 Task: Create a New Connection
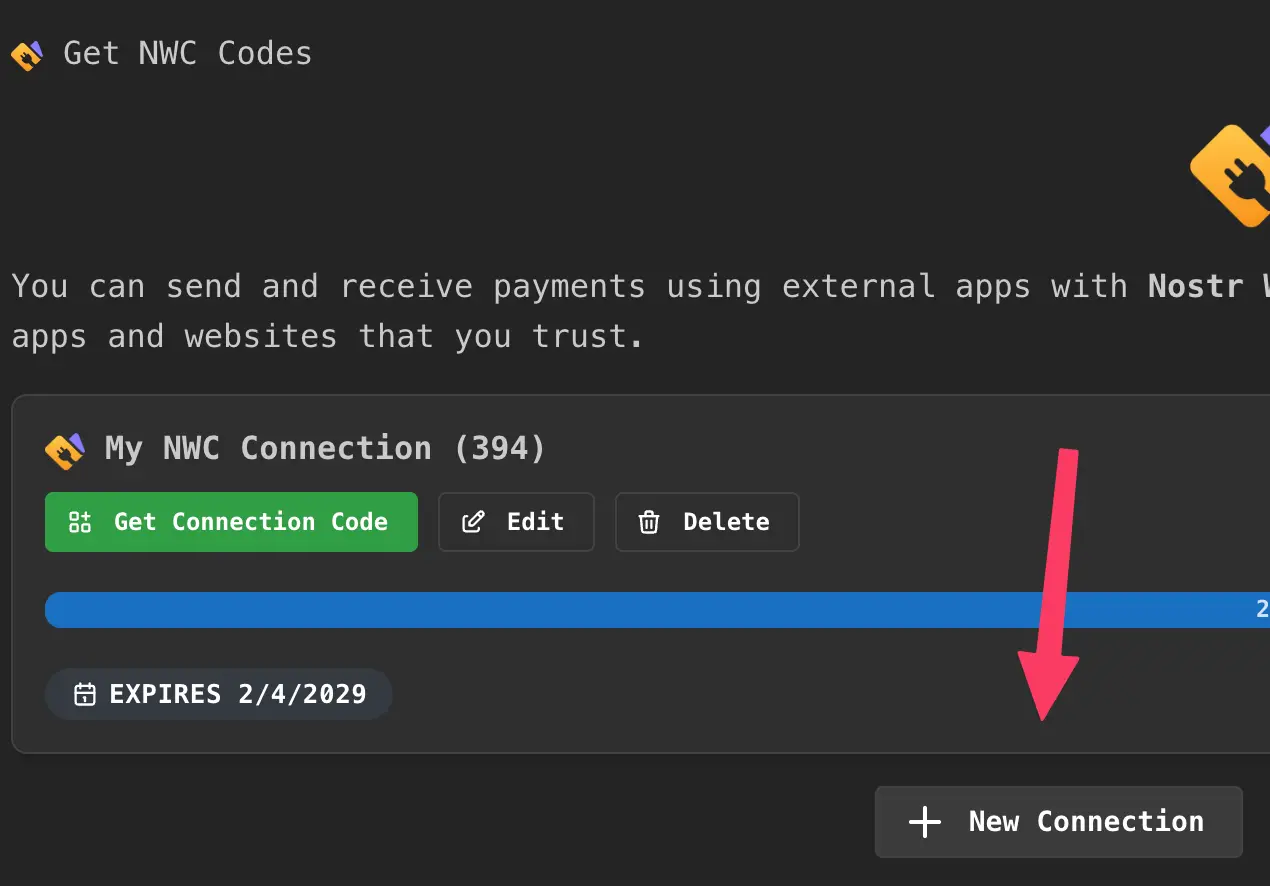[x=1058, y=821]
